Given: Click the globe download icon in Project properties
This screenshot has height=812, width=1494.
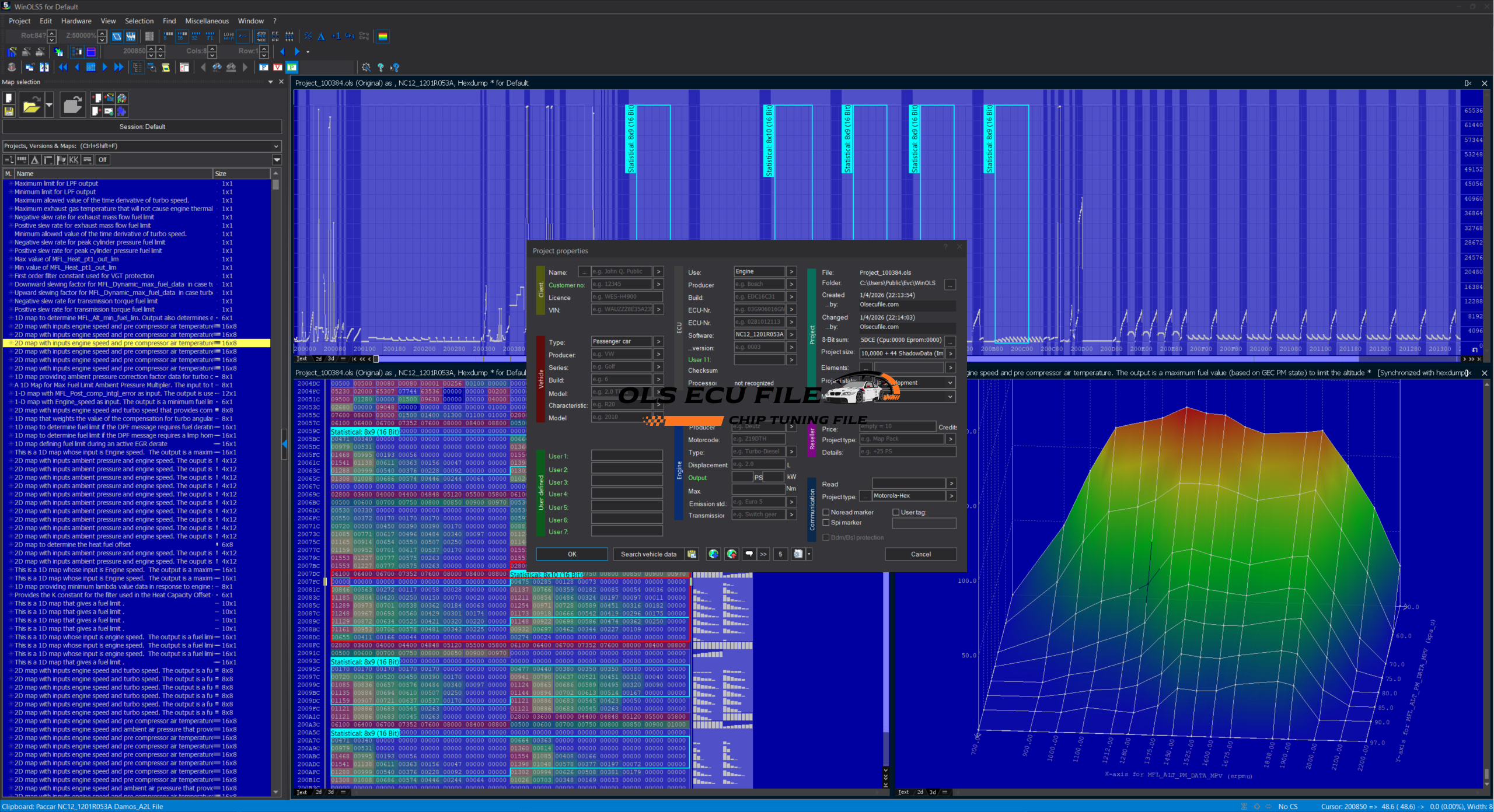Looking at the screenshot, I should pyautogui.click(x=713, y=554).
